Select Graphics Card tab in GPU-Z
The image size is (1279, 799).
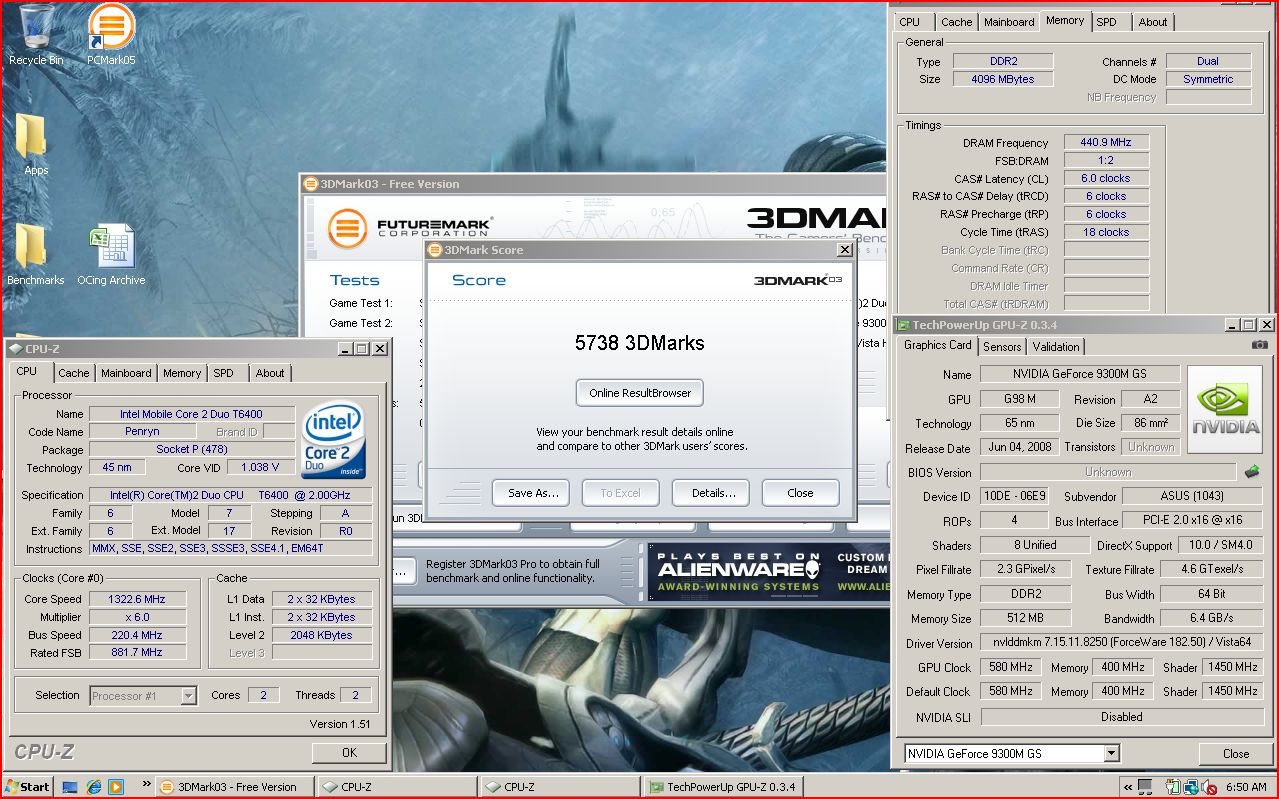click(937, 344)
